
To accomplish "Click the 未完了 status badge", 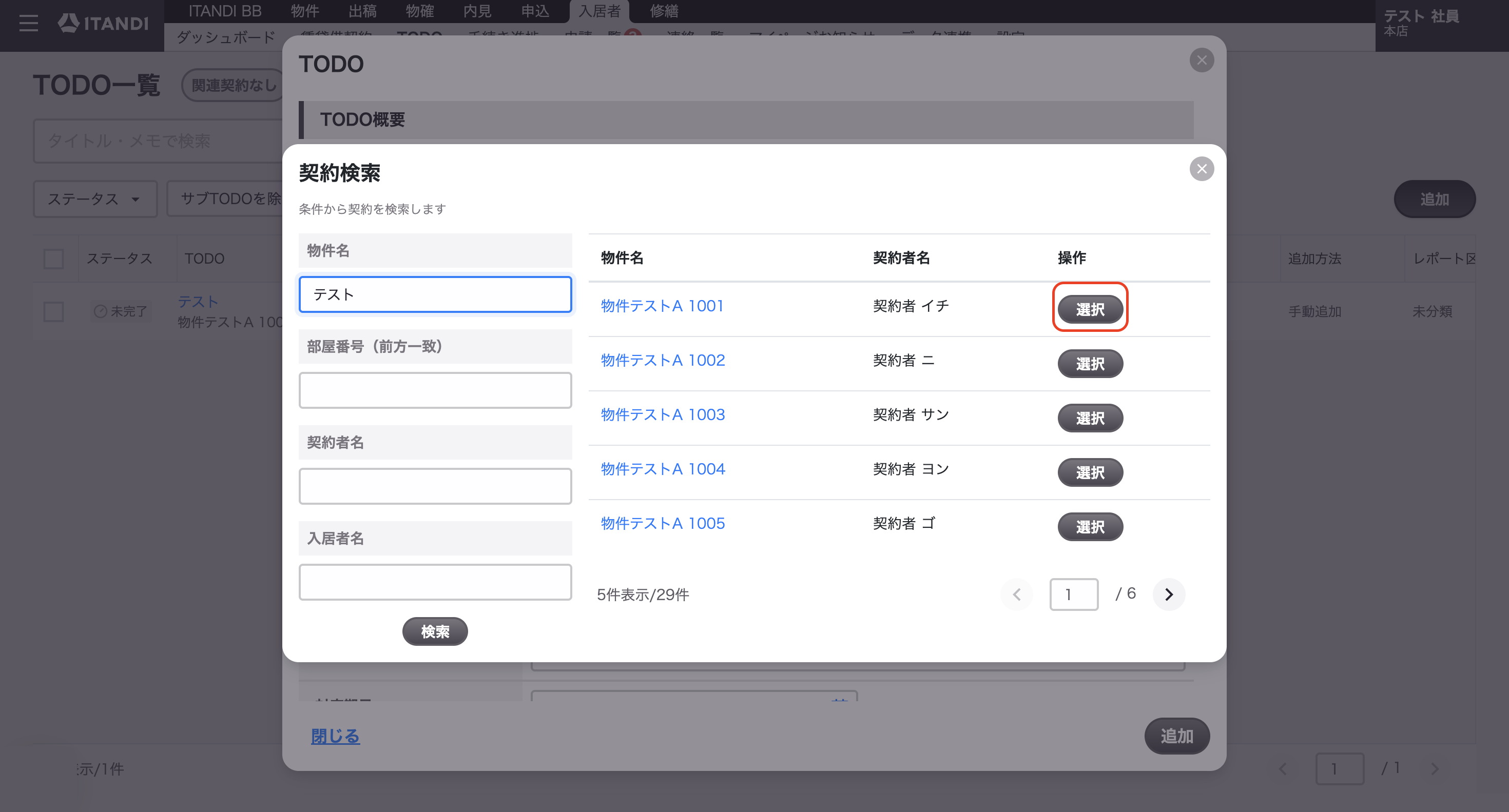I will tap(121, 311).
